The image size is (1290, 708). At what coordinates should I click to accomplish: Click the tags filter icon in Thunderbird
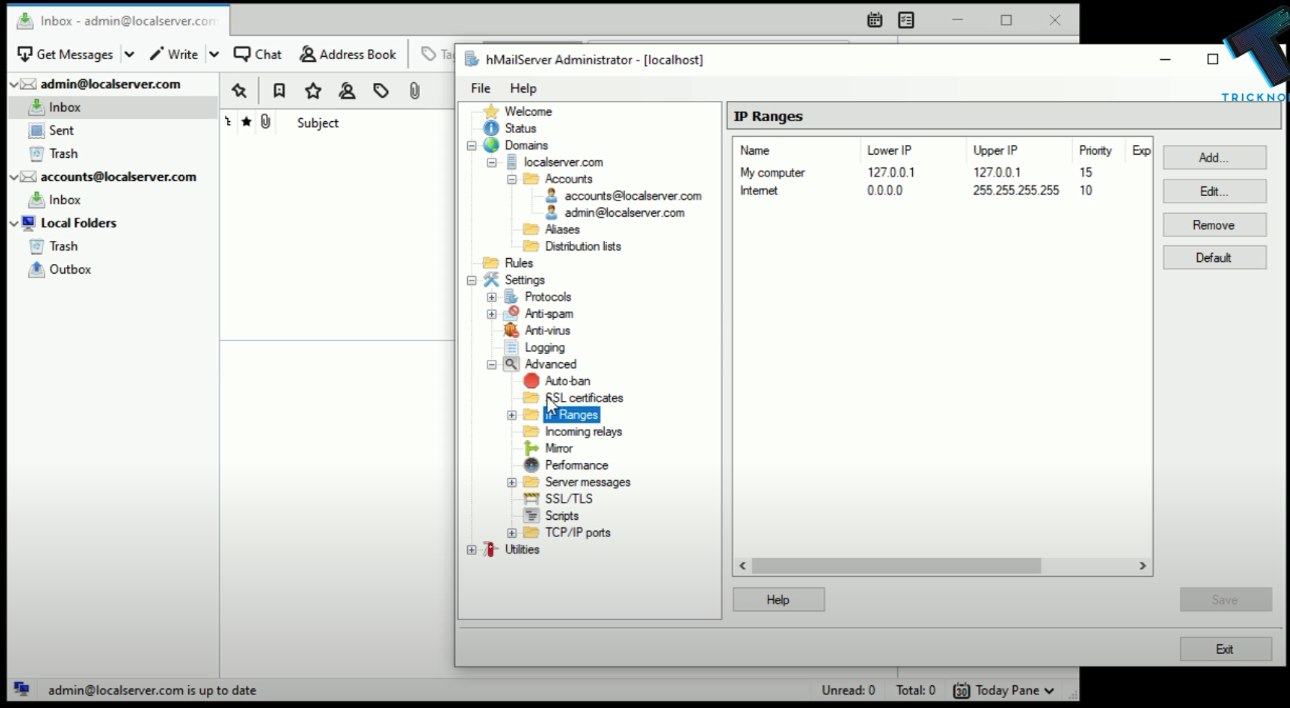pos(381,91)
